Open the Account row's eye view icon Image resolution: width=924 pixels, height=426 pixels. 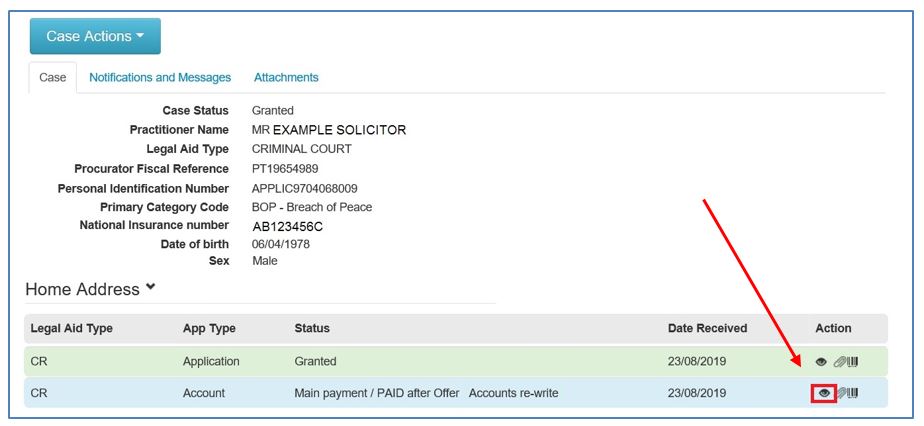(x=824, y=392)
